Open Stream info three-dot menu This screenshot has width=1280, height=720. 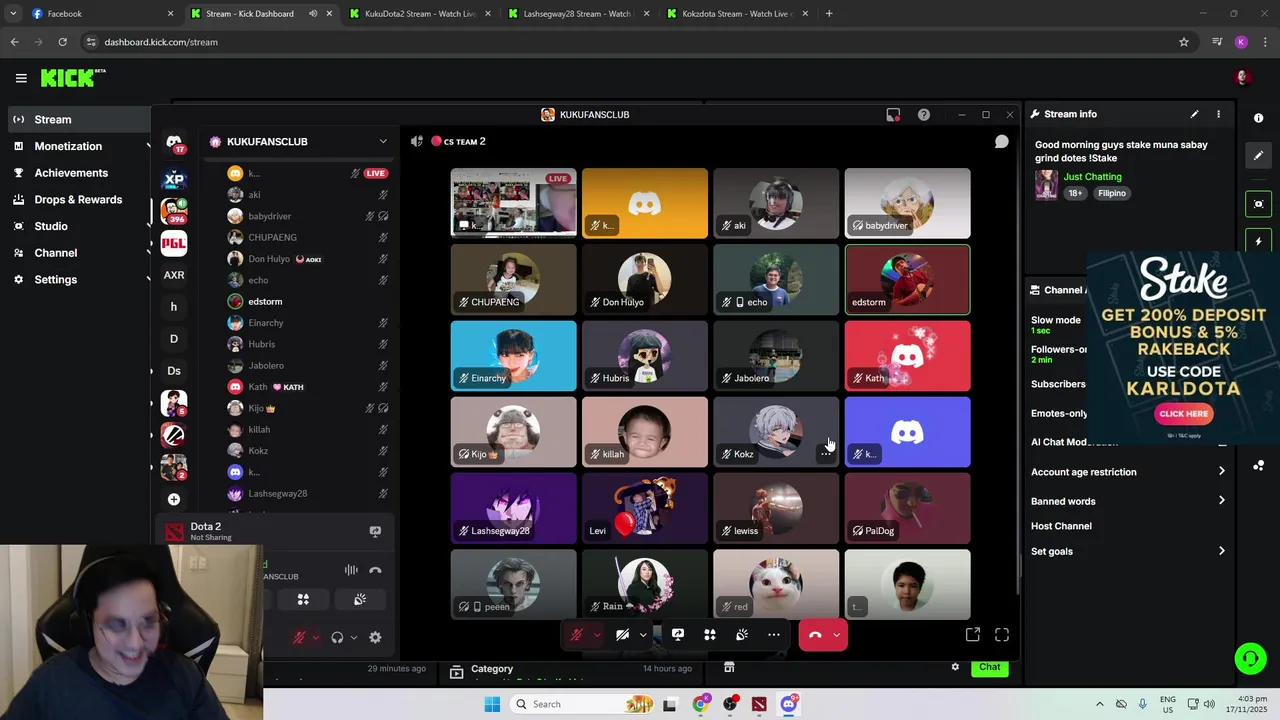tap(1218, 114)
